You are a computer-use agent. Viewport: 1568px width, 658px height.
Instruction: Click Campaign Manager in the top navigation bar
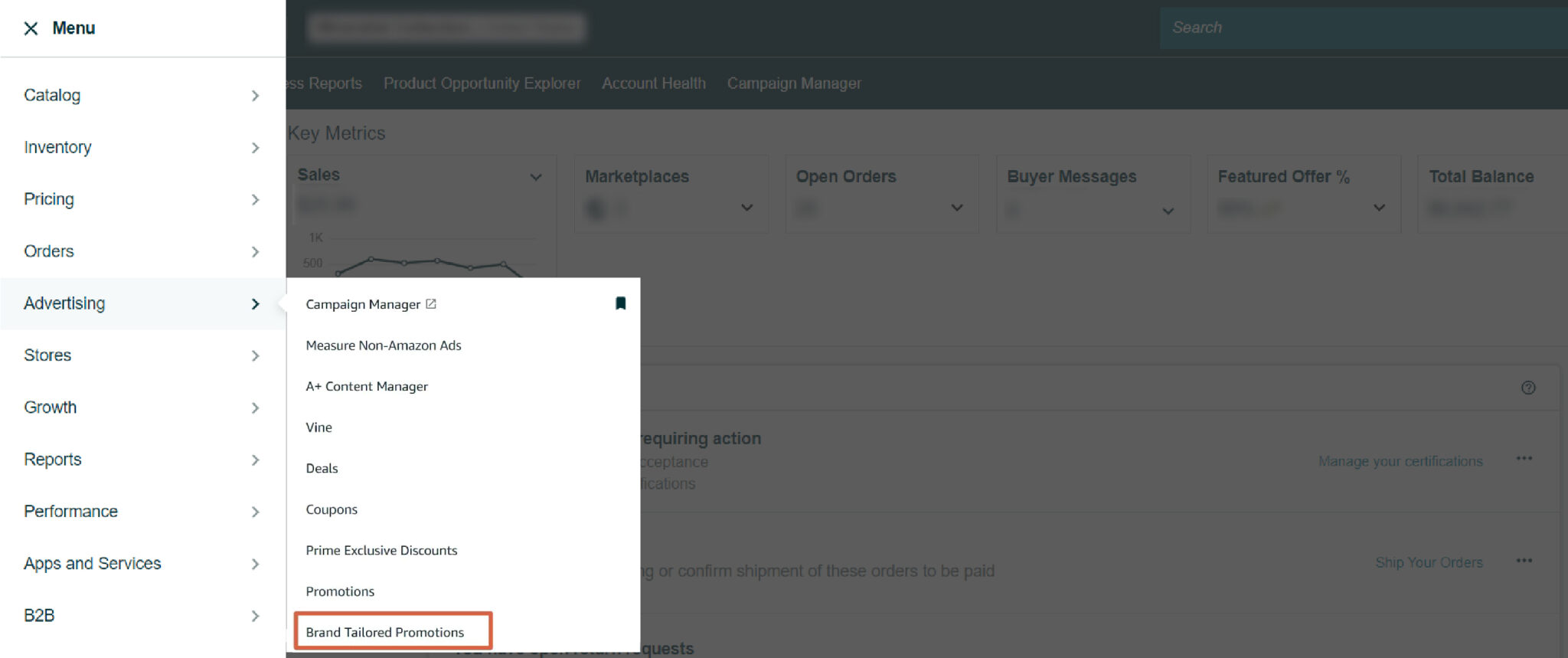[x=794, y=83]
